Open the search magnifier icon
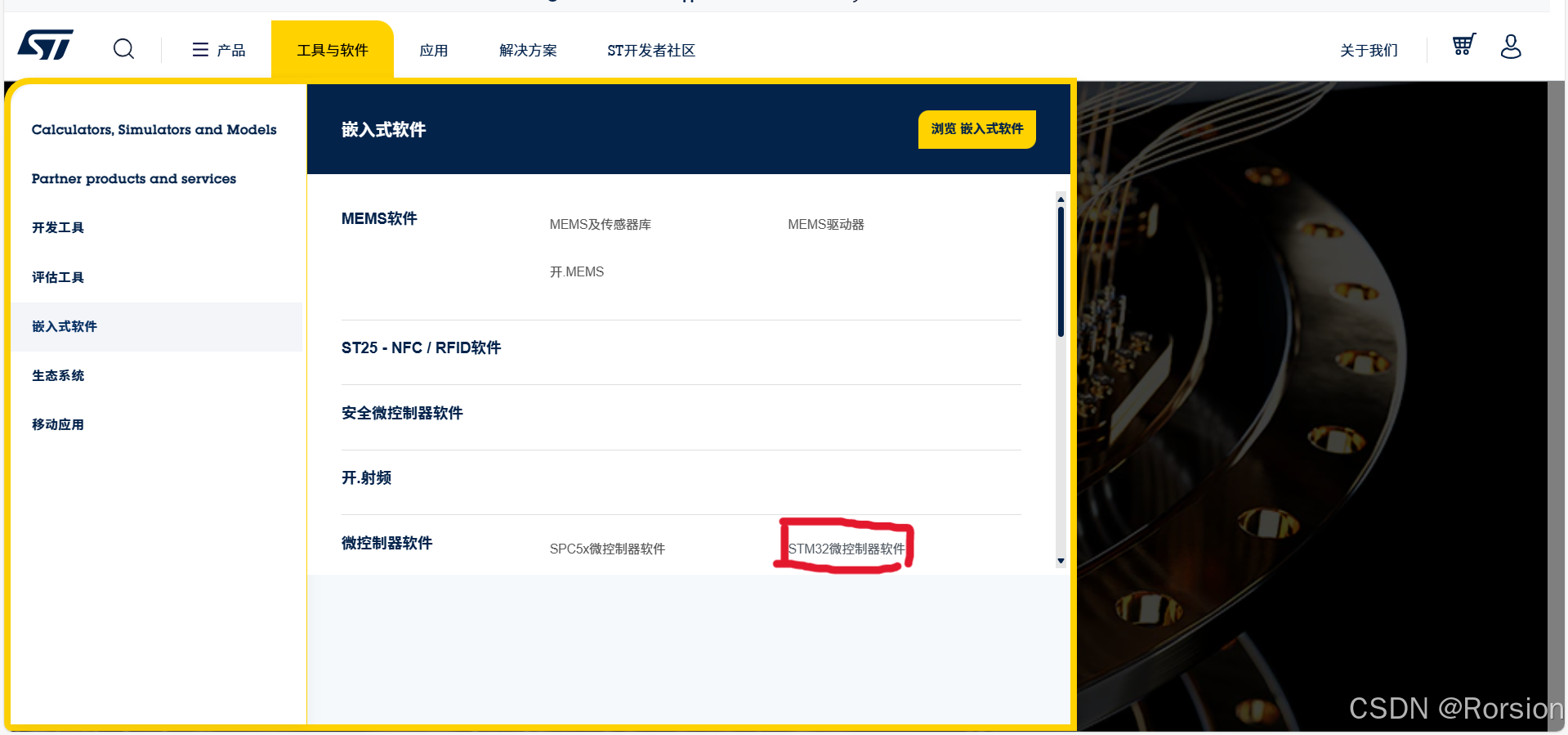 [124, 49]
